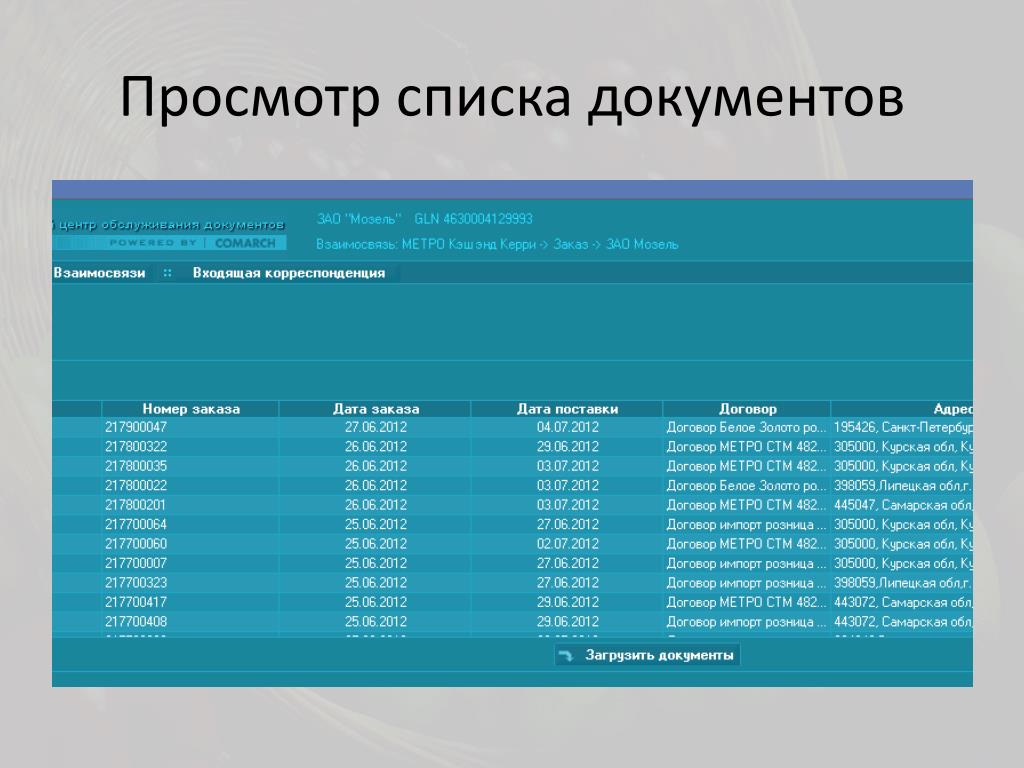Click order date 26.06.2012 in row 217800201
The image size is (1024, 768).
376,505
